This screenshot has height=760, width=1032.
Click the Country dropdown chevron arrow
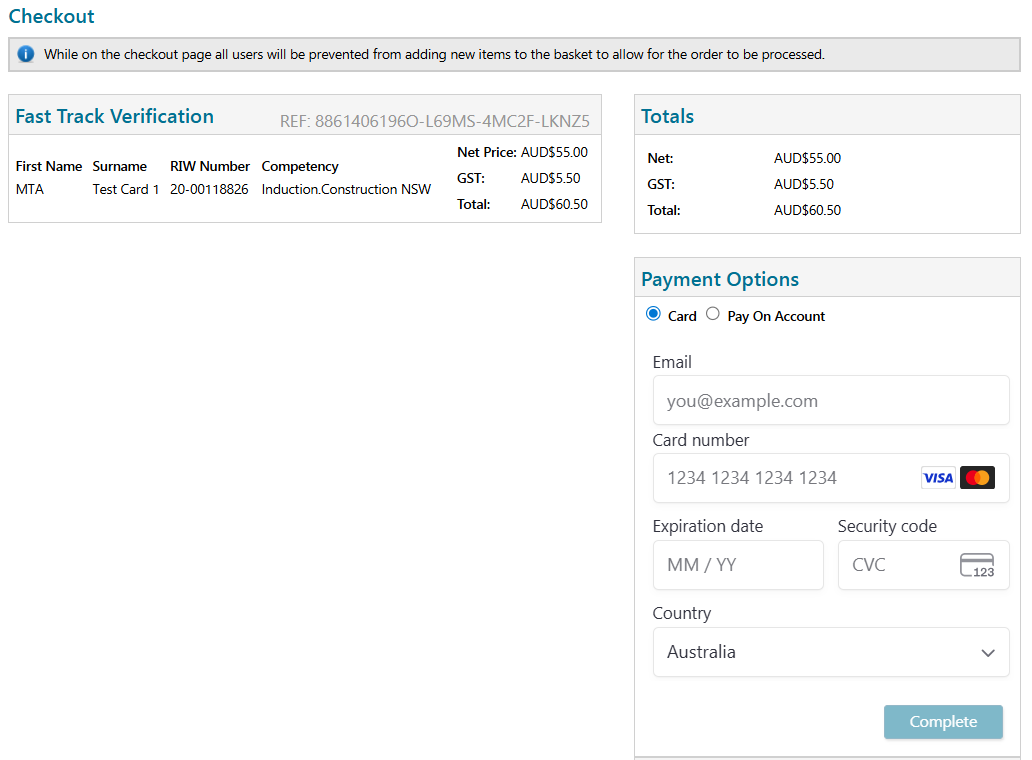click(x=988, y=653)
